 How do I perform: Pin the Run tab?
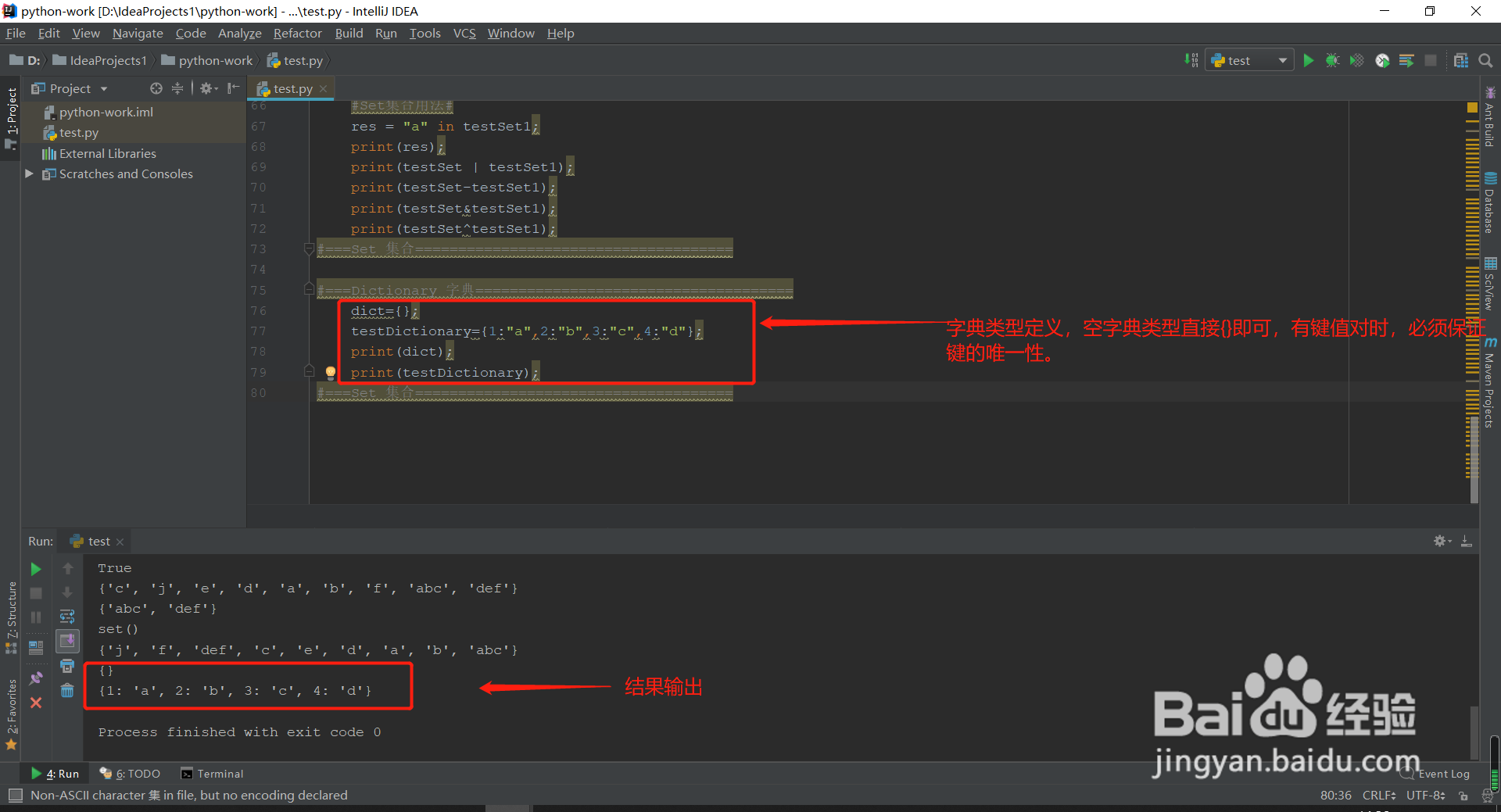(36, 678)
